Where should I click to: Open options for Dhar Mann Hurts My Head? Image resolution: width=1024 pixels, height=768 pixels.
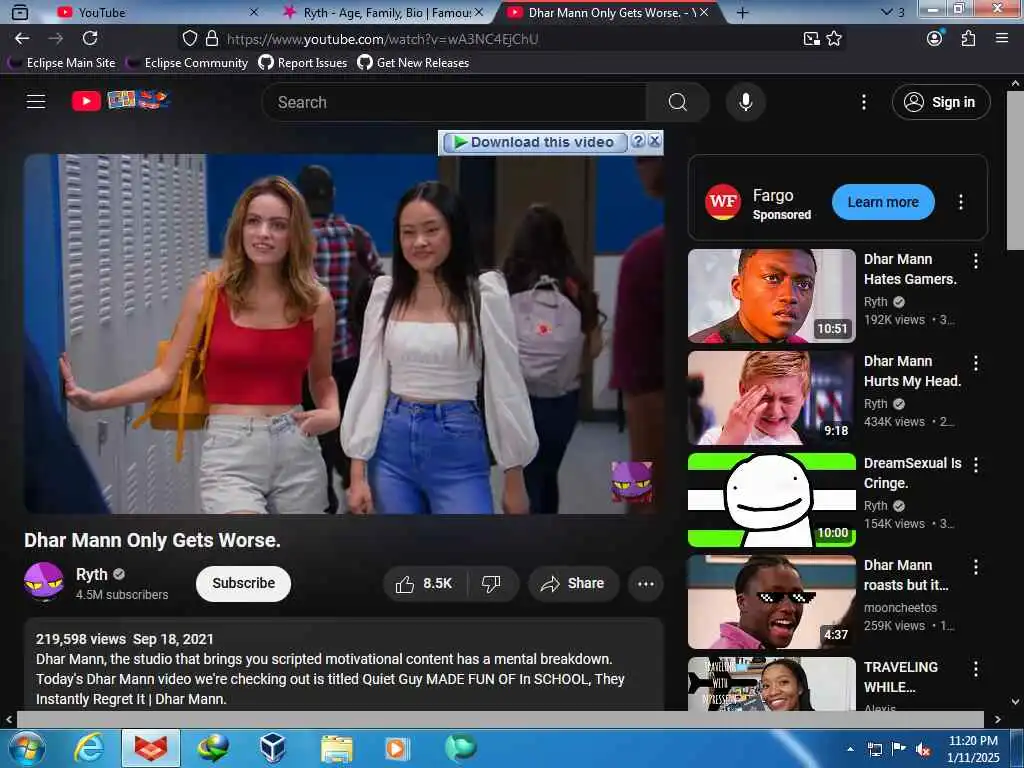pos(976,363)
